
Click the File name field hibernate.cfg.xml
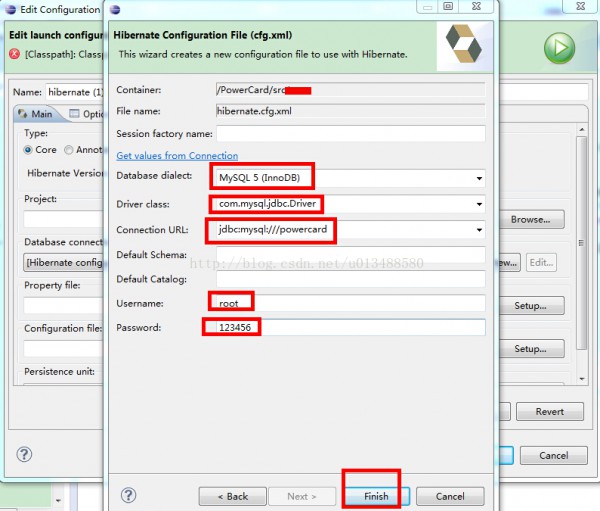(x=351, y=111)
